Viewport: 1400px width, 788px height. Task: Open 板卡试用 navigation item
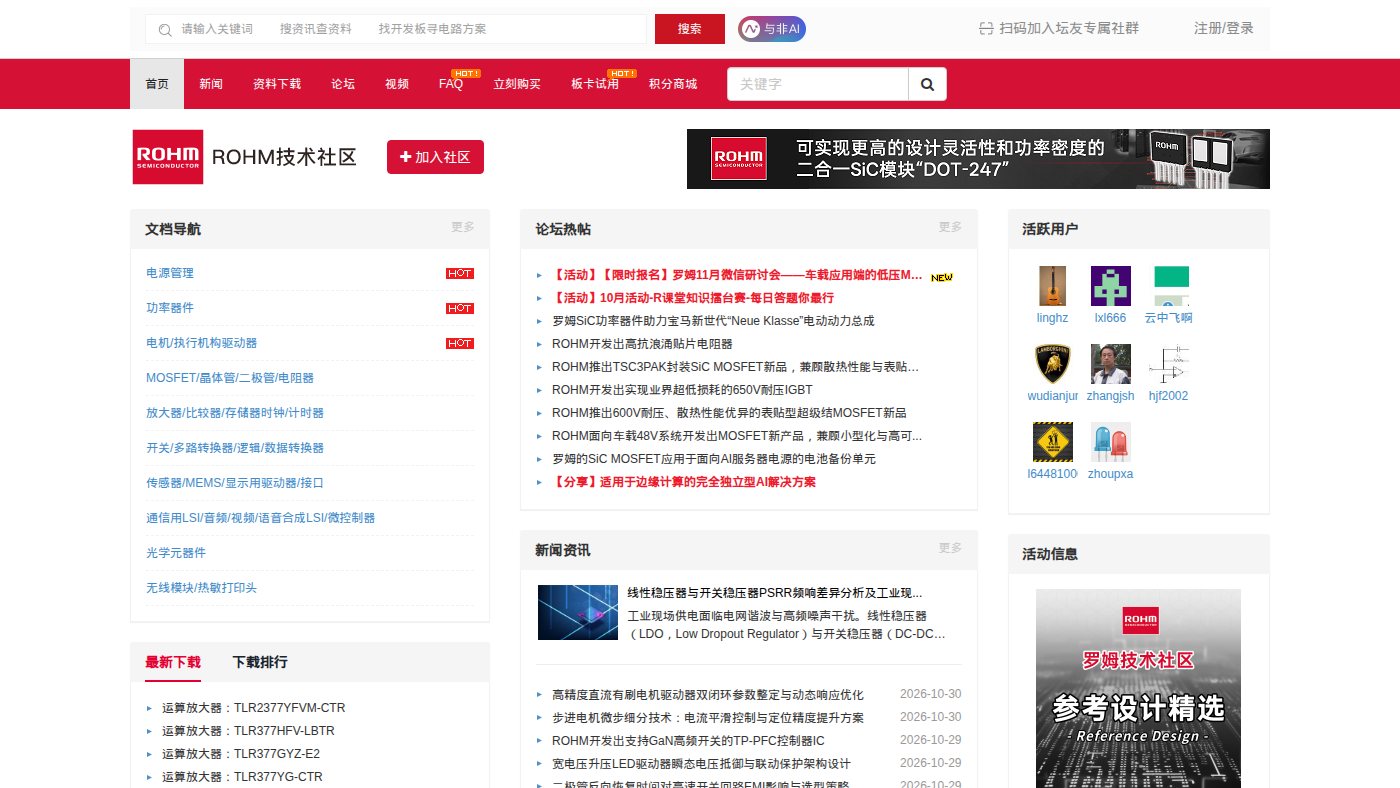pos(595,84)
